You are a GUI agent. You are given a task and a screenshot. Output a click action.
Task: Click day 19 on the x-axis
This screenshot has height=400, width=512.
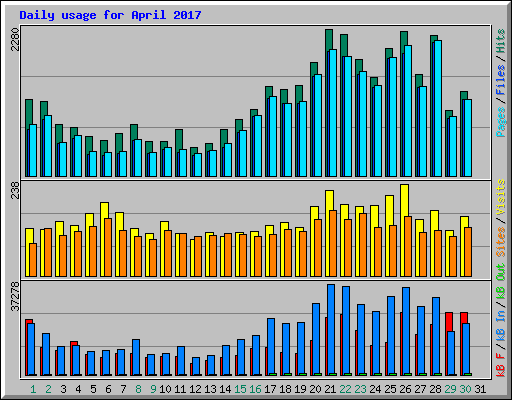(300, 389)
